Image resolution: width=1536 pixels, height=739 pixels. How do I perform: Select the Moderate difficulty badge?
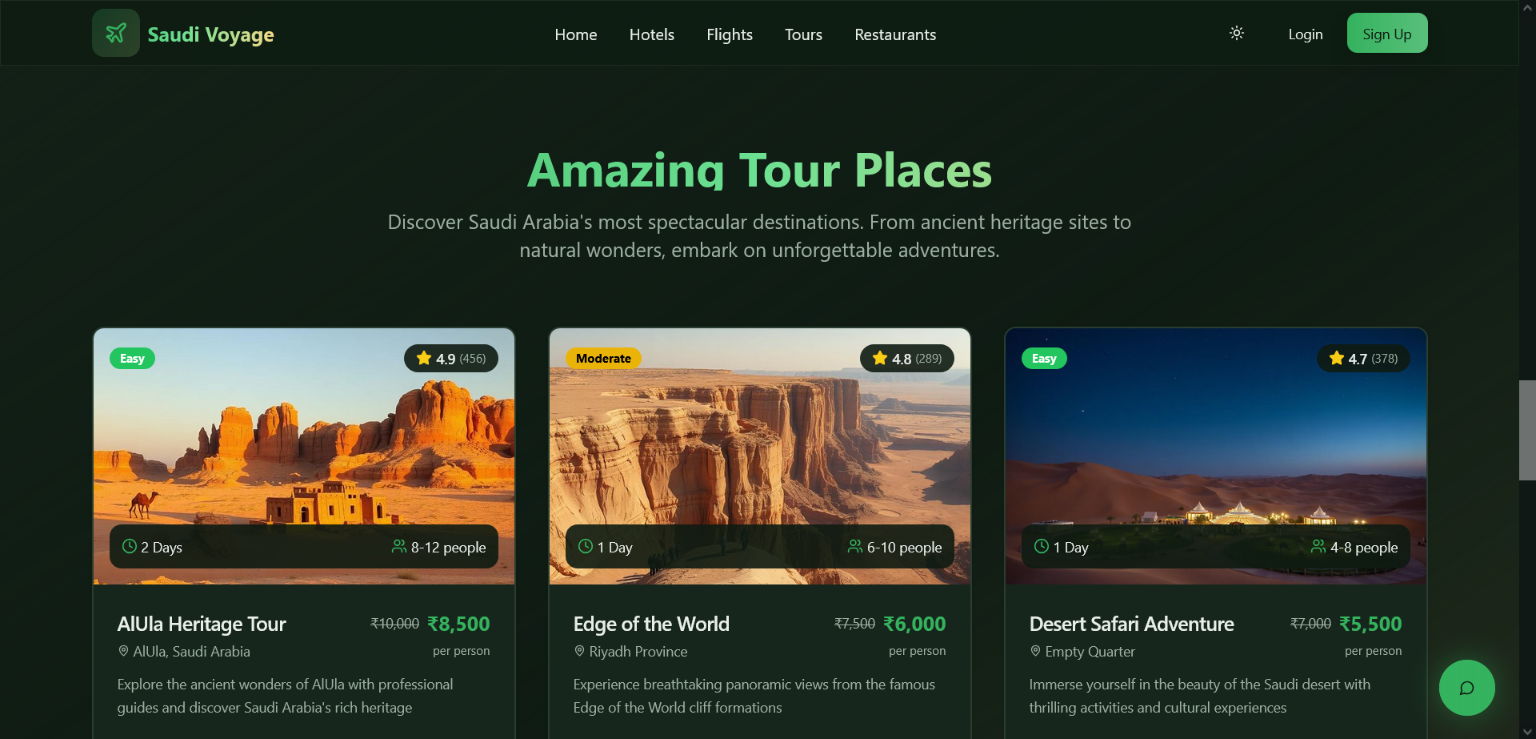click(x=604, y=358)
